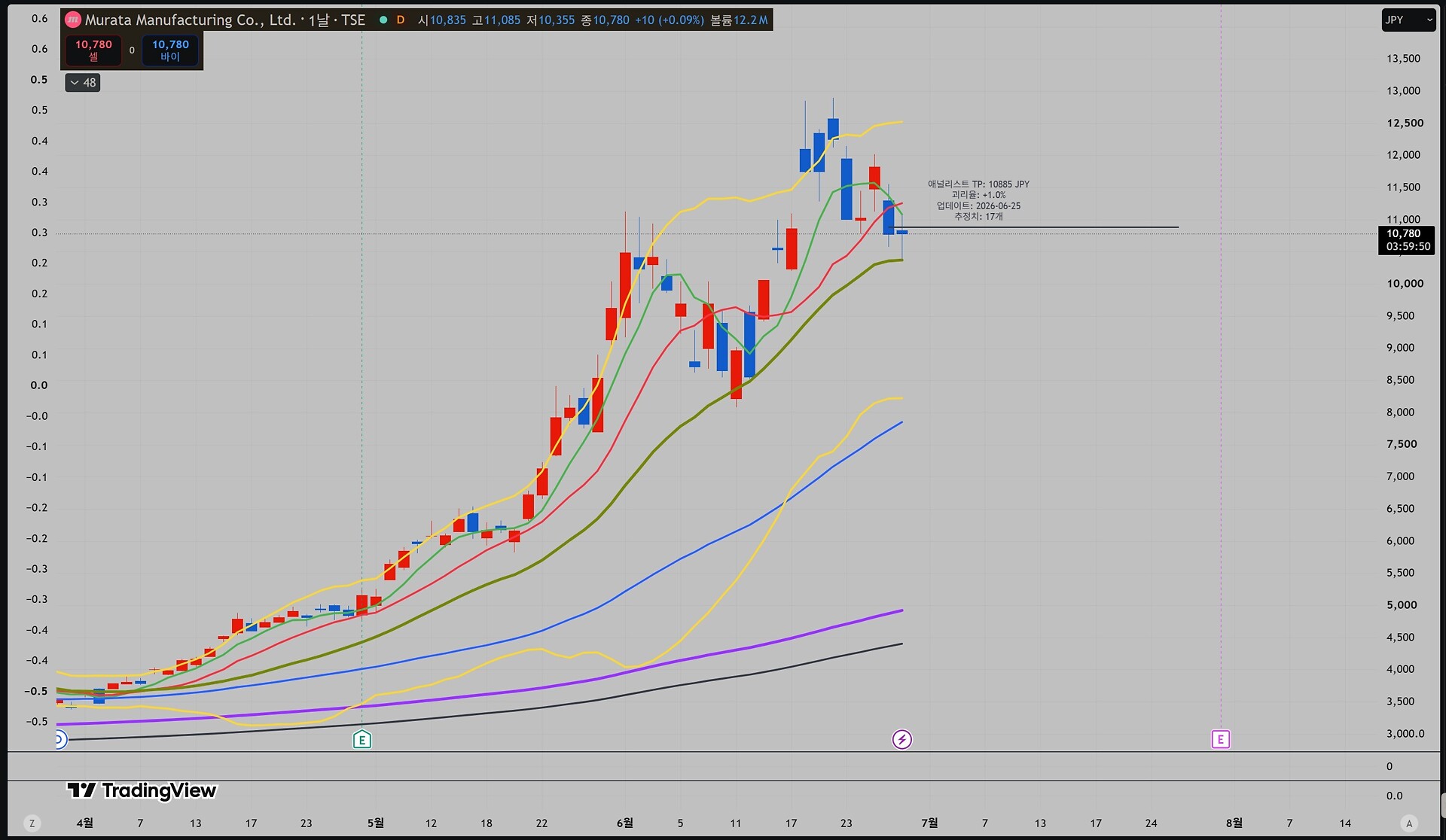The image size is (1446, 840).
Task: Click the 추정치: 17개 text
Action: tap(978, 217)
